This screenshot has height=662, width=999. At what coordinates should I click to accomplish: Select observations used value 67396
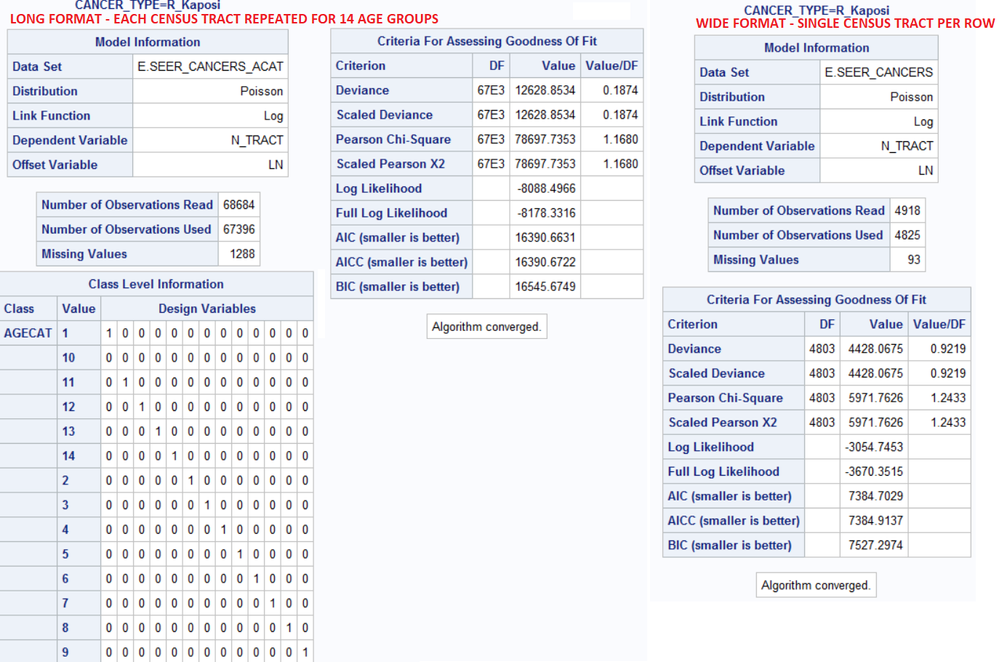pos(239,229)
